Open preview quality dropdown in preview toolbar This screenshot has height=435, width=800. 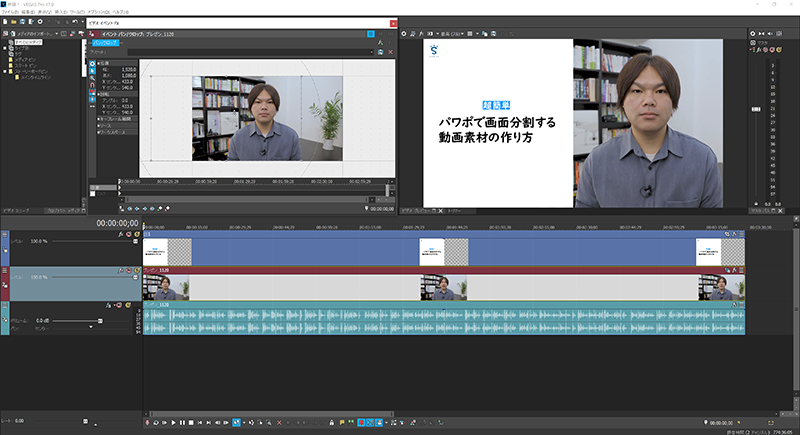(x=453, y=34)
